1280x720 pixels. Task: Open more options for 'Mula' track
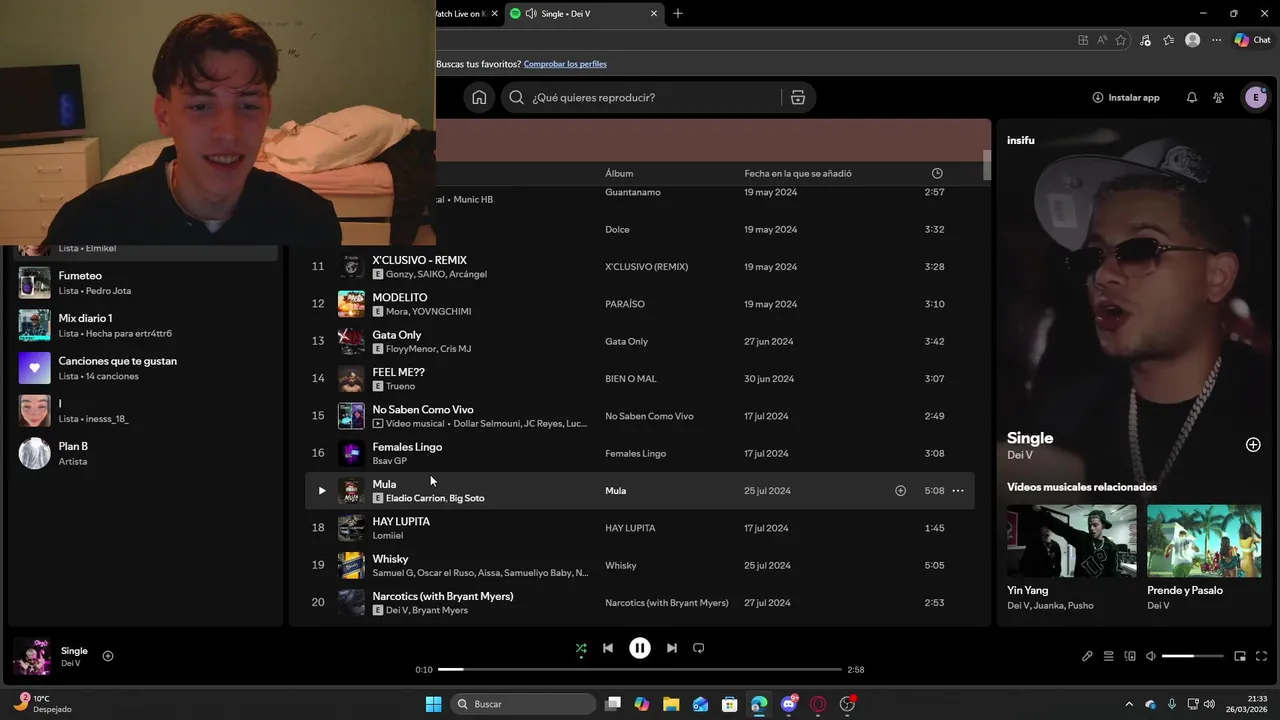(x=957, y=491)
